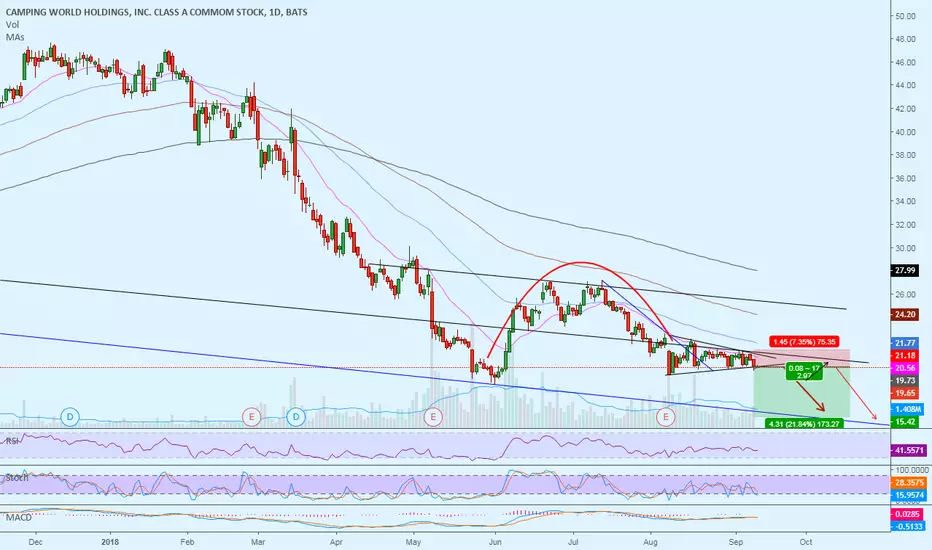Click the 15.42 green target price label
Image resolution: width=932 pixels, height=550 pixels.
905,422
